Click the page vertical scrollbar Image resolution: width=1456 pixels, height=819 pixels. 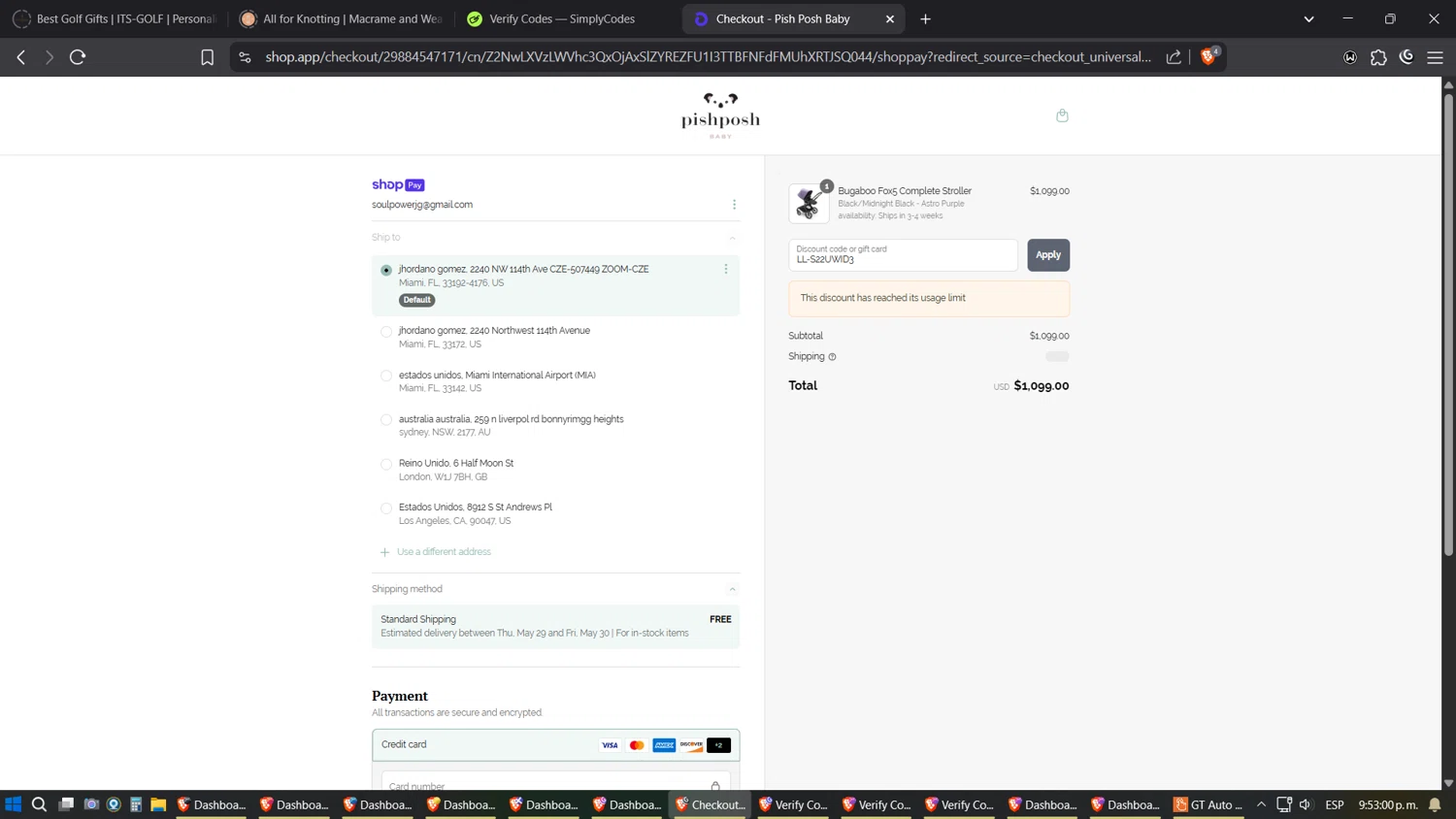click(x=1448, y=325)
